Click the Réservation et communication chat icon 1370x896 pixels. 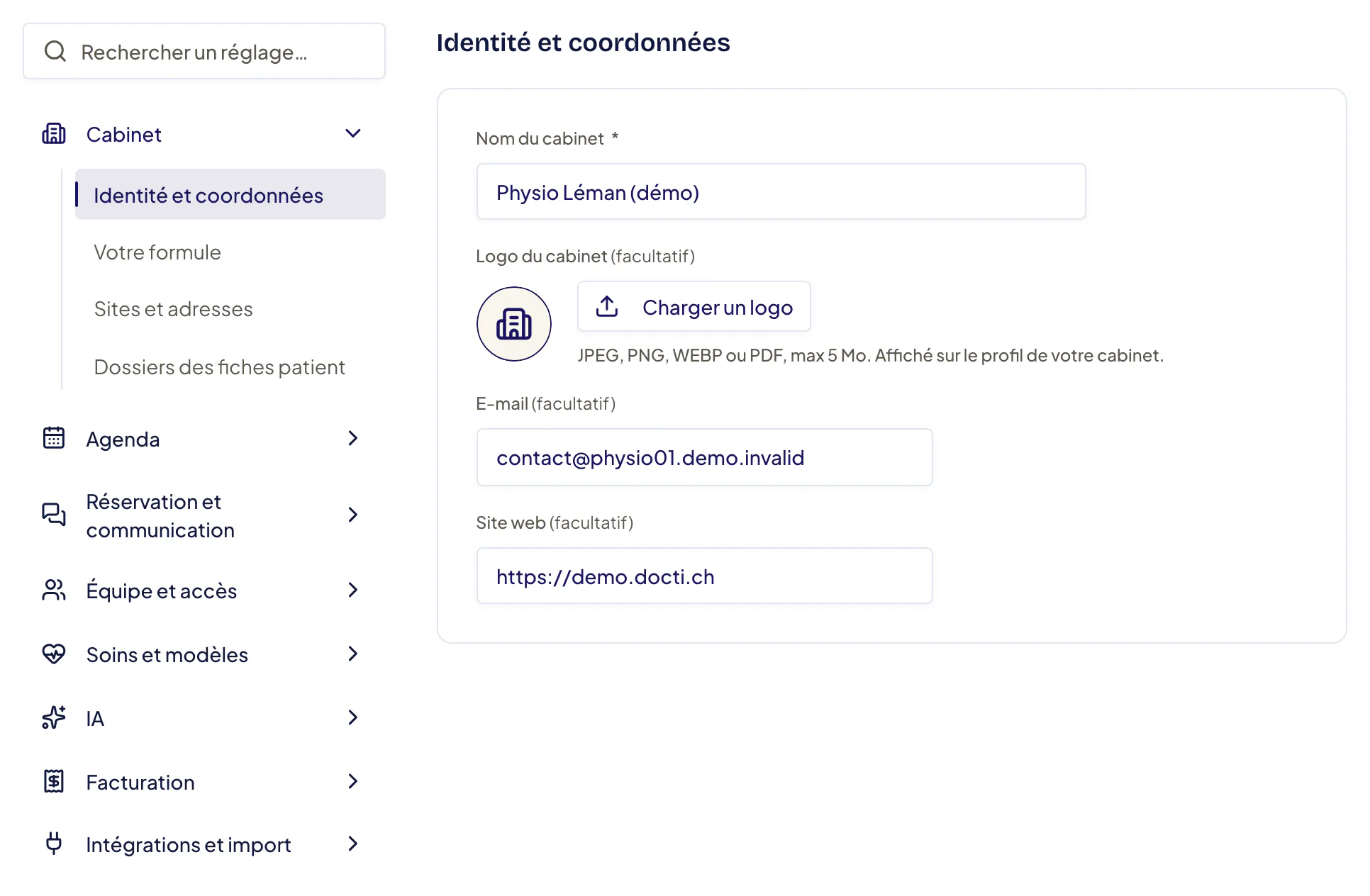54,515
